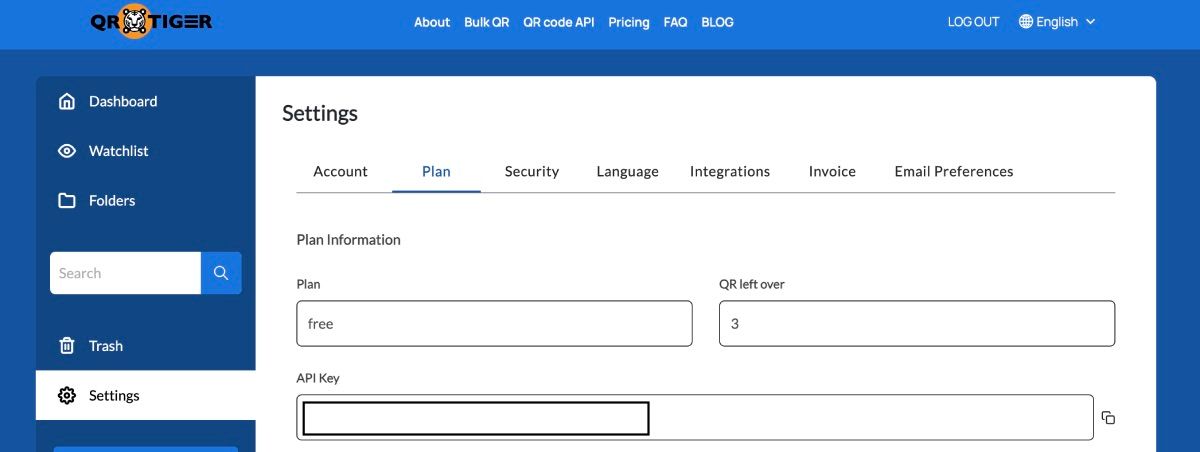Focus the sidebar Search input field
This screenshot has height=452, width=1200.
[x=125, y=273]
